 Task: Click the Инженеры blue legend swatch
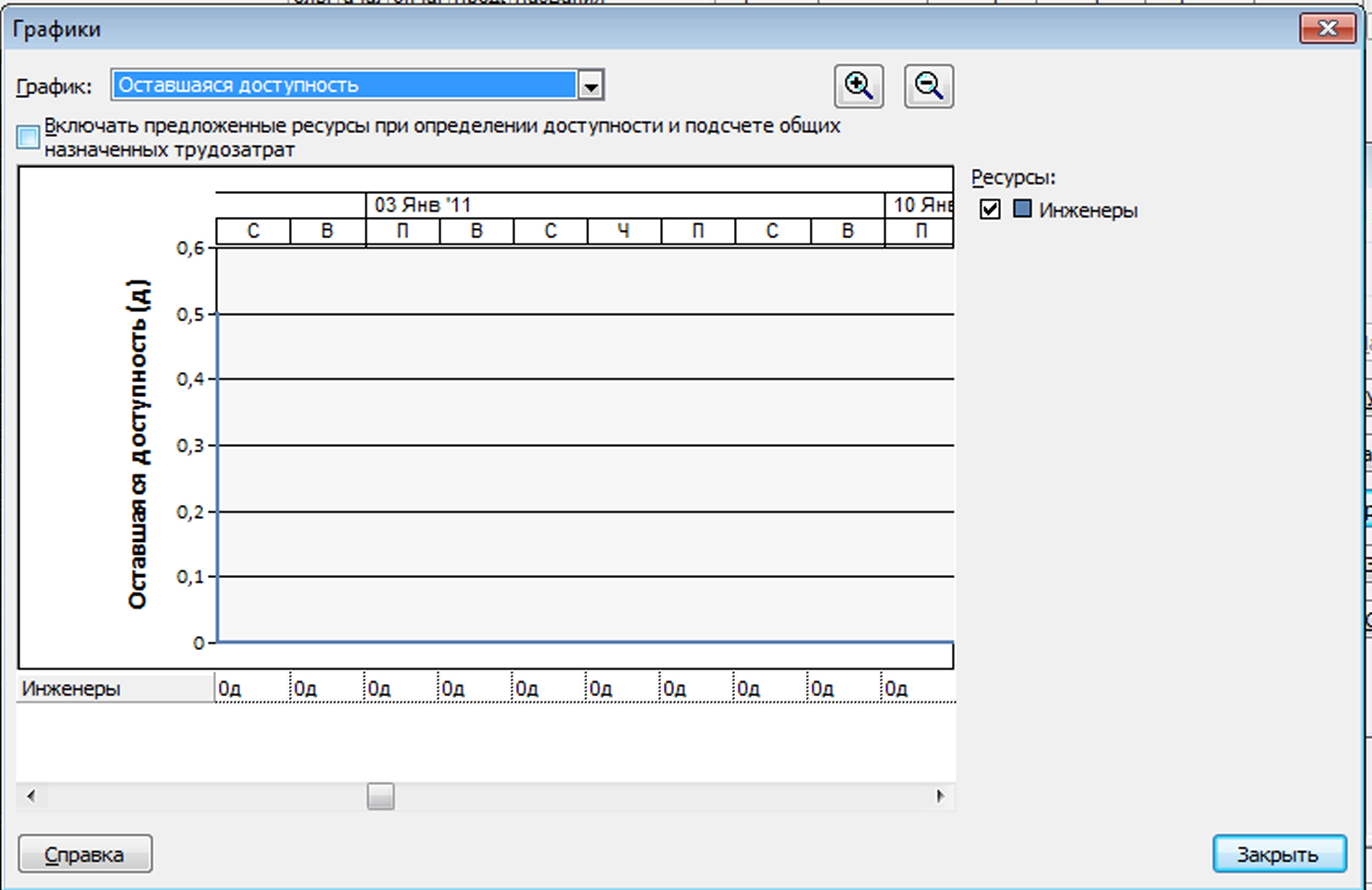point(1022,209)
